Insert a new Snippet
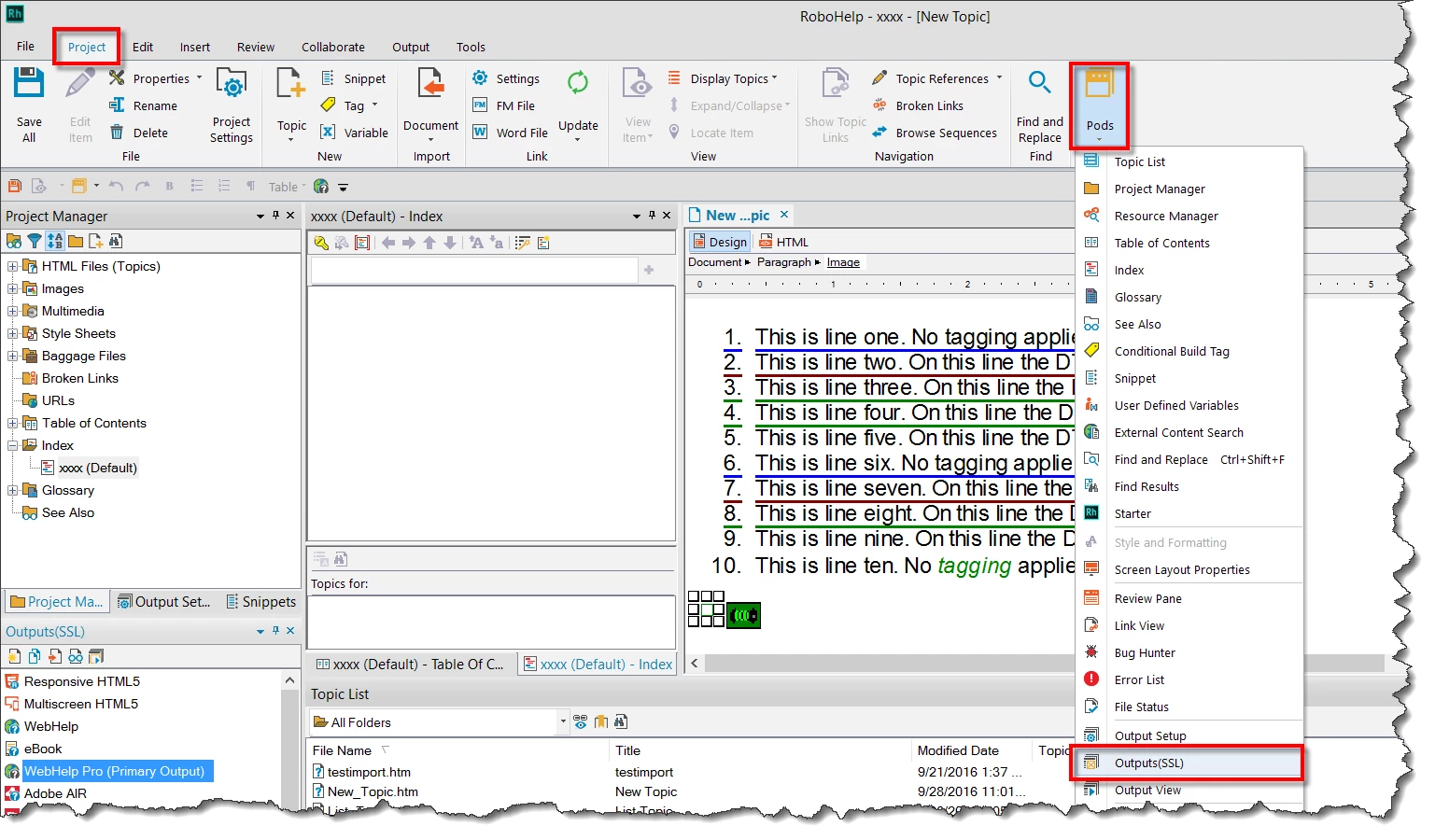 354,78
